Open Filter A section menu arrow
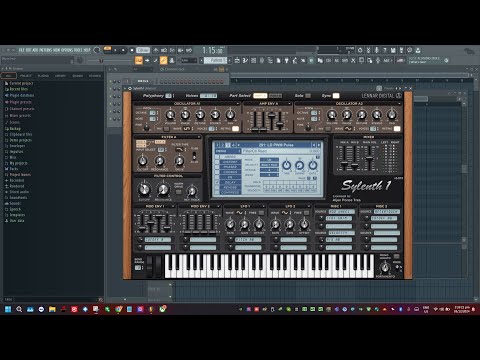The height and width of the screenshot is (360, 480). (199, 137)
